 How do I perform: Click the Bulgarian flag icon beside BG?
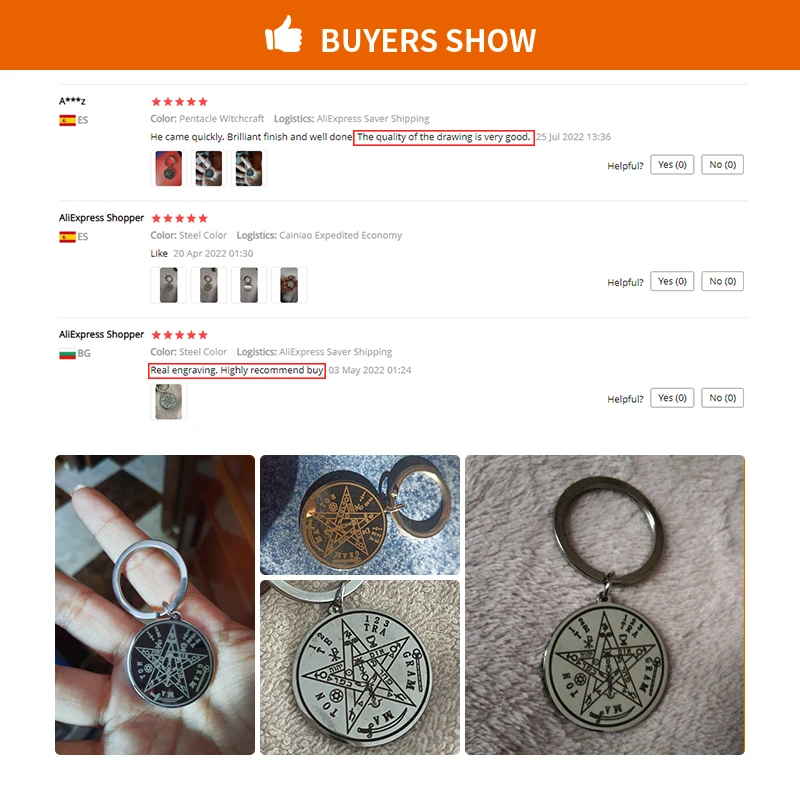[67, 354]
